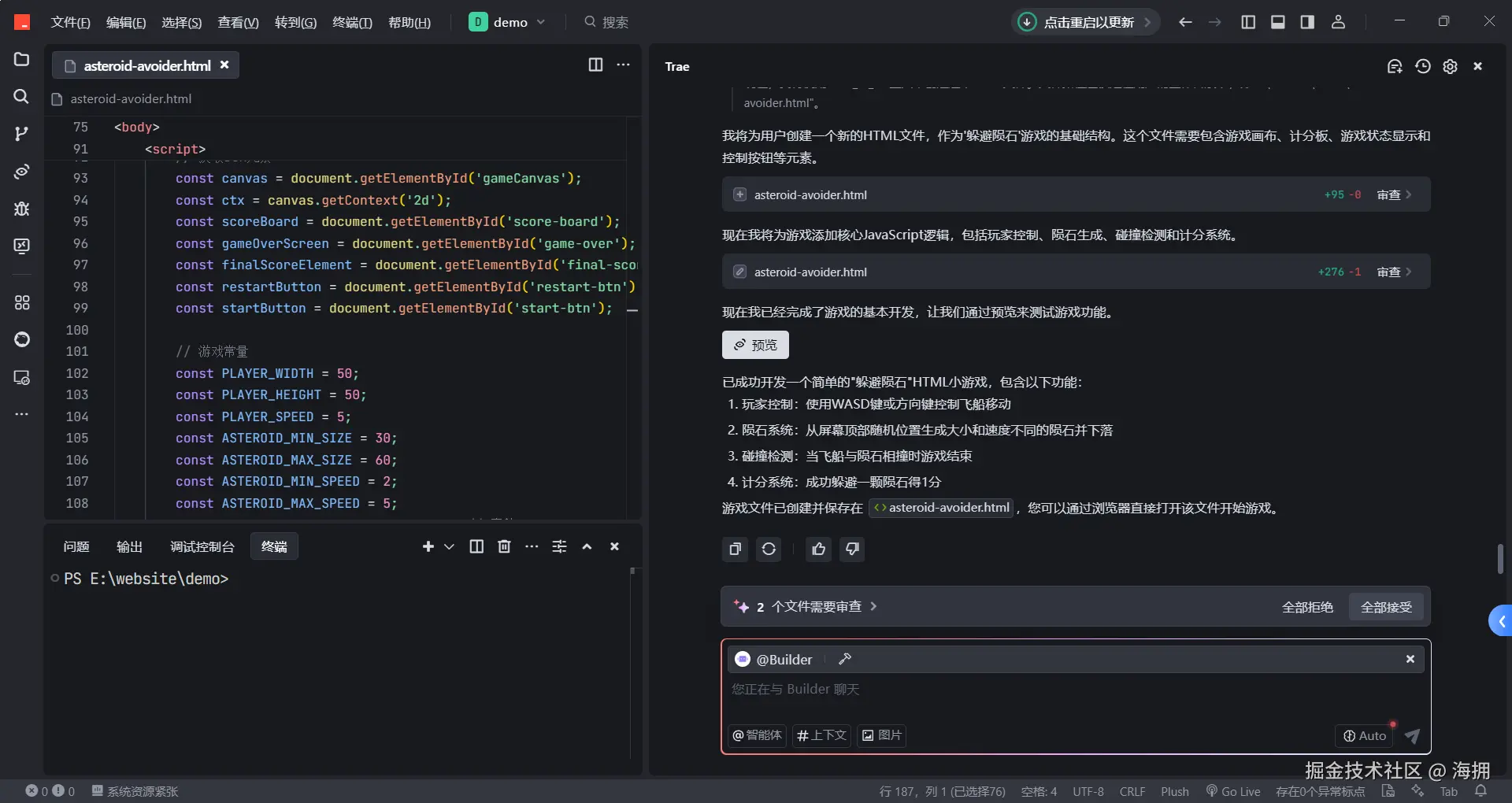Attach an image with the 图片 button
The width and height of the screenshot is (1512, 803).
[881, 735]
